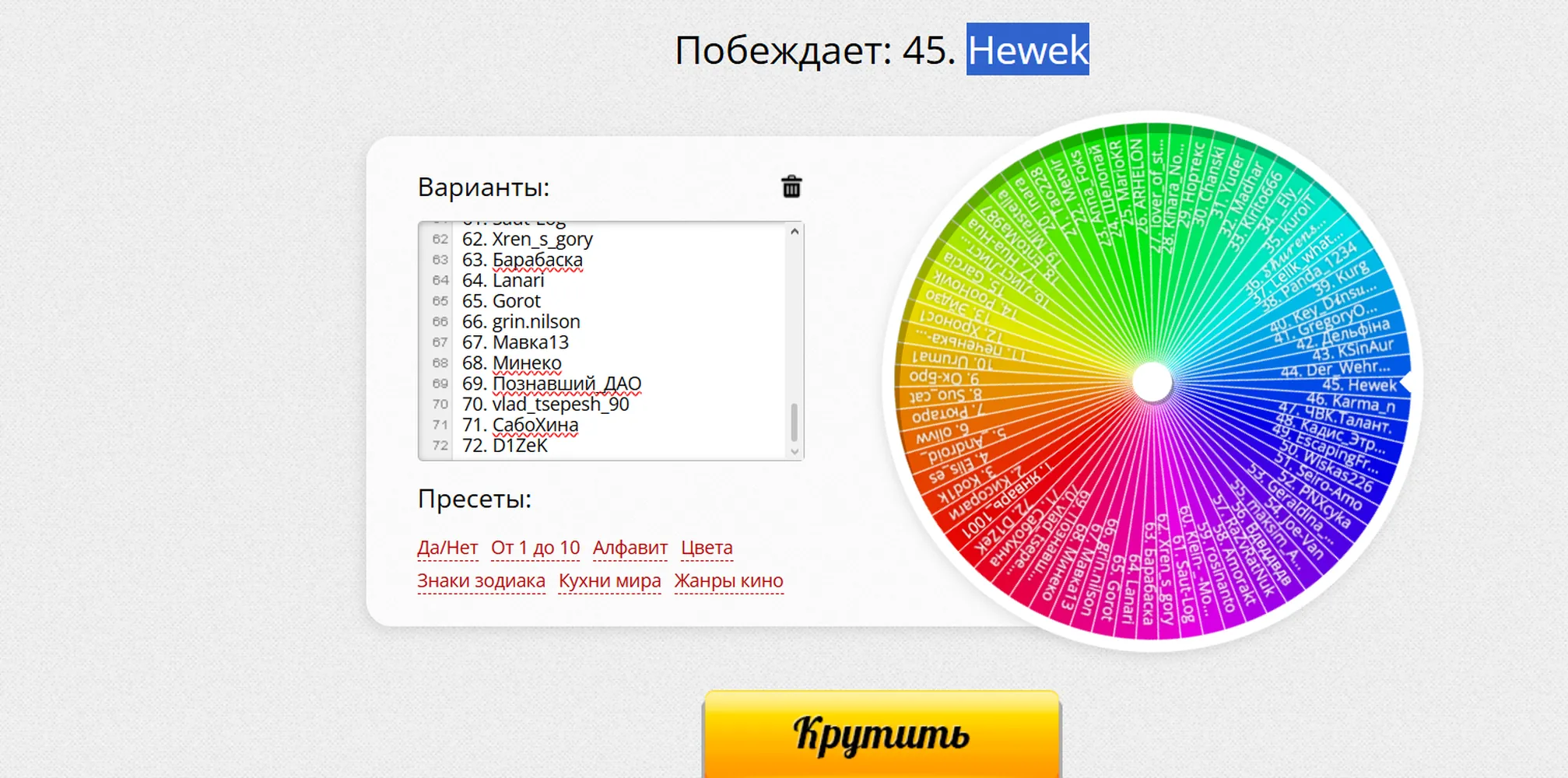Click the '43. KSinAur' wheel segment
1568x778 pixels.
click(1354, 349)
